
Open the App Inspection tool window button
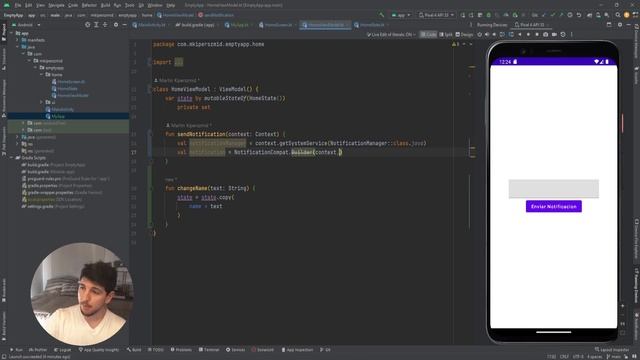point(297,350)
